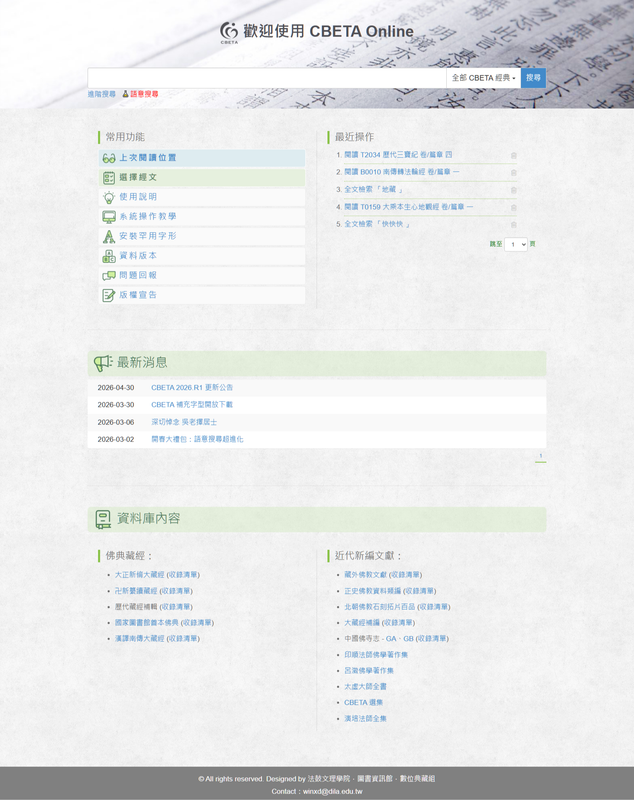This screenshot has width=634, height=800.
Task: Click the glasses icon for 上次閱讀位置
Action: (109, 158)
